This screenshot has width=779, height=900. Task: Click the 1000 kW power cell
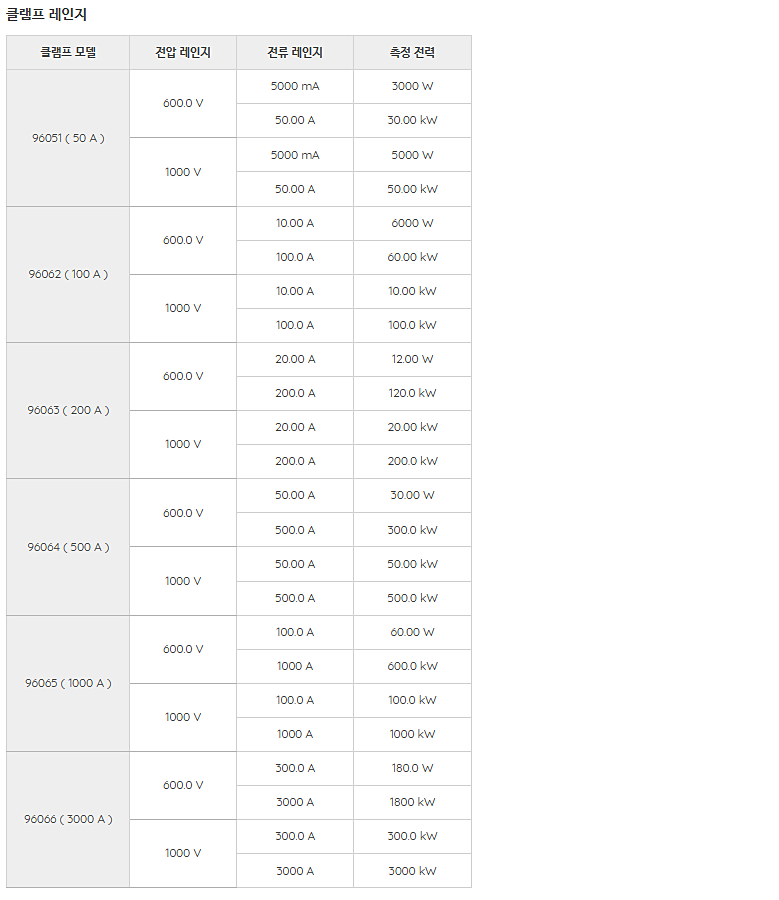coord(412,734)
